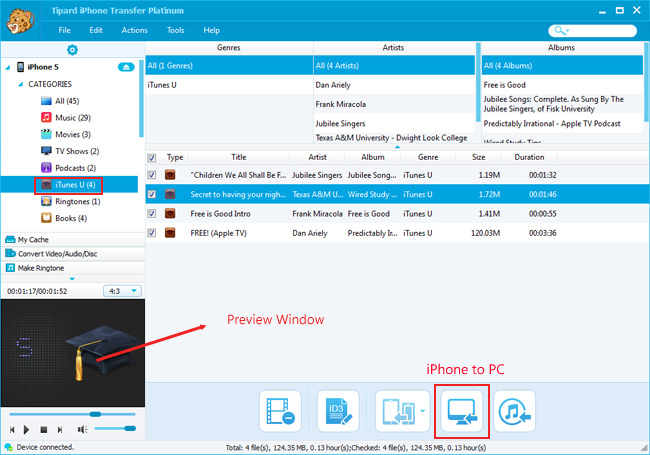Open the Actions menu

point(134,30)
